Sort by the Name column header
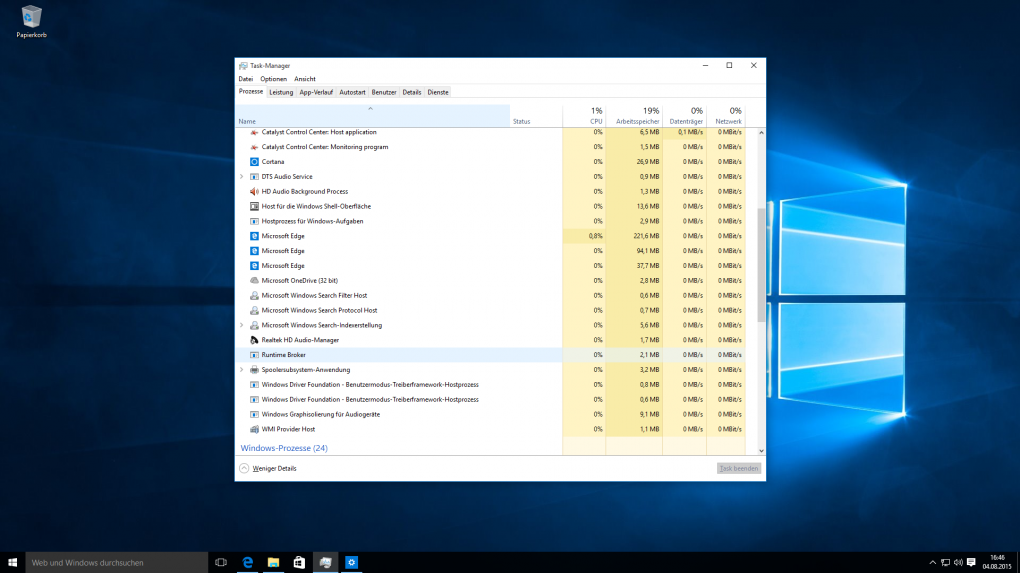1020x573 pixels. 373,116
